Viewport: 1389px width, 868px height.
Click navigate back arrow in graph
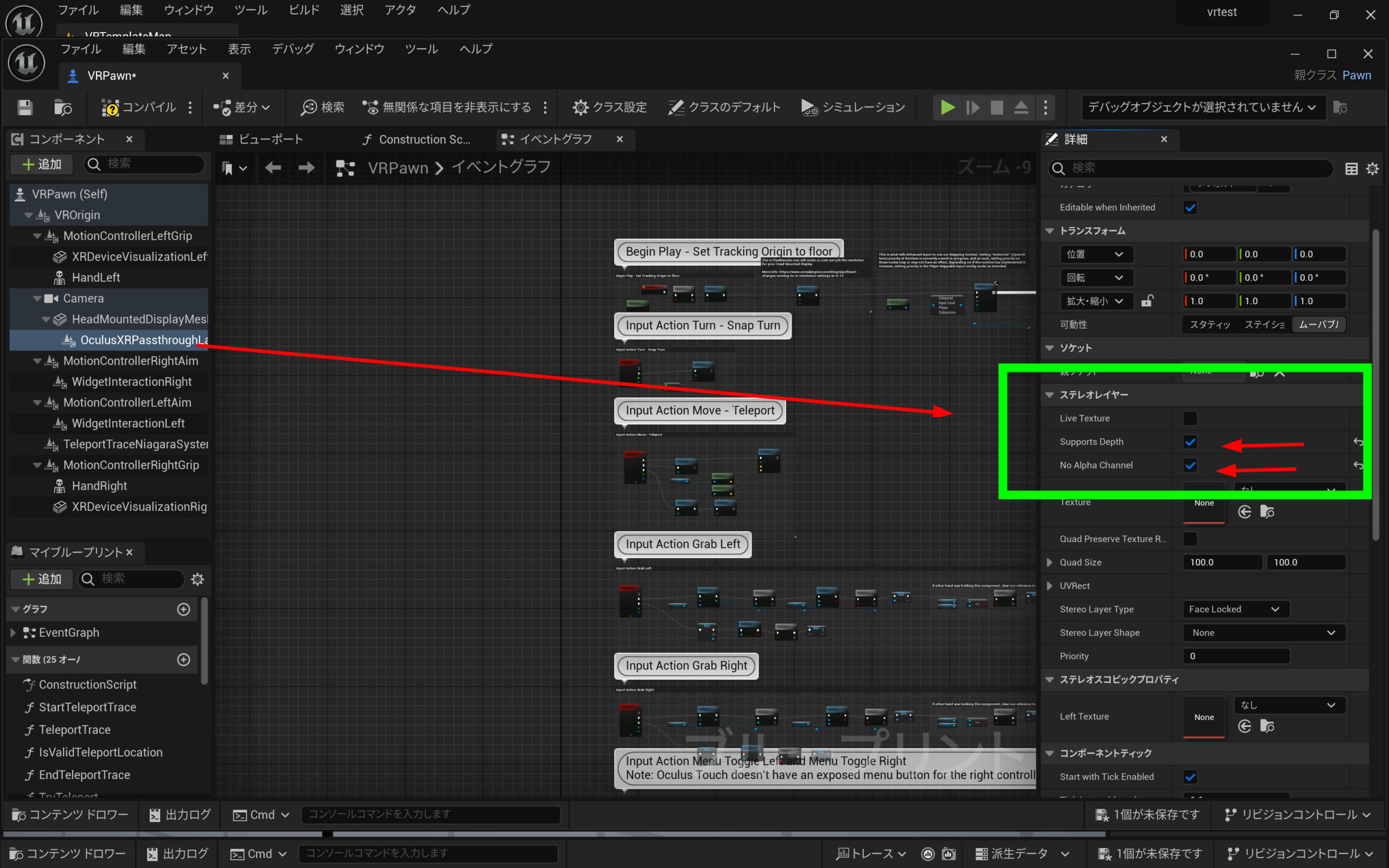tap(273, 168)
